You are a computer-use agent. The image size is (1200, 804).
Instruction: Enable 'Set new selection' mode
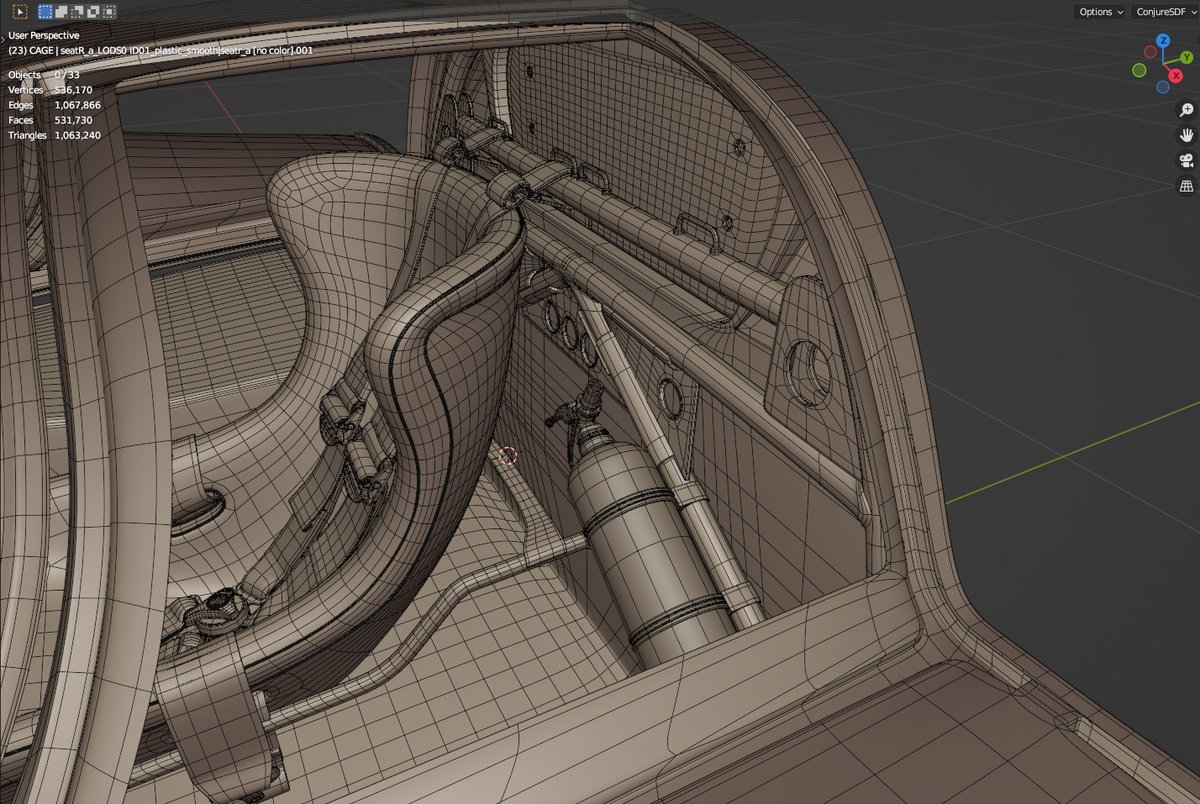pos(46,12)
